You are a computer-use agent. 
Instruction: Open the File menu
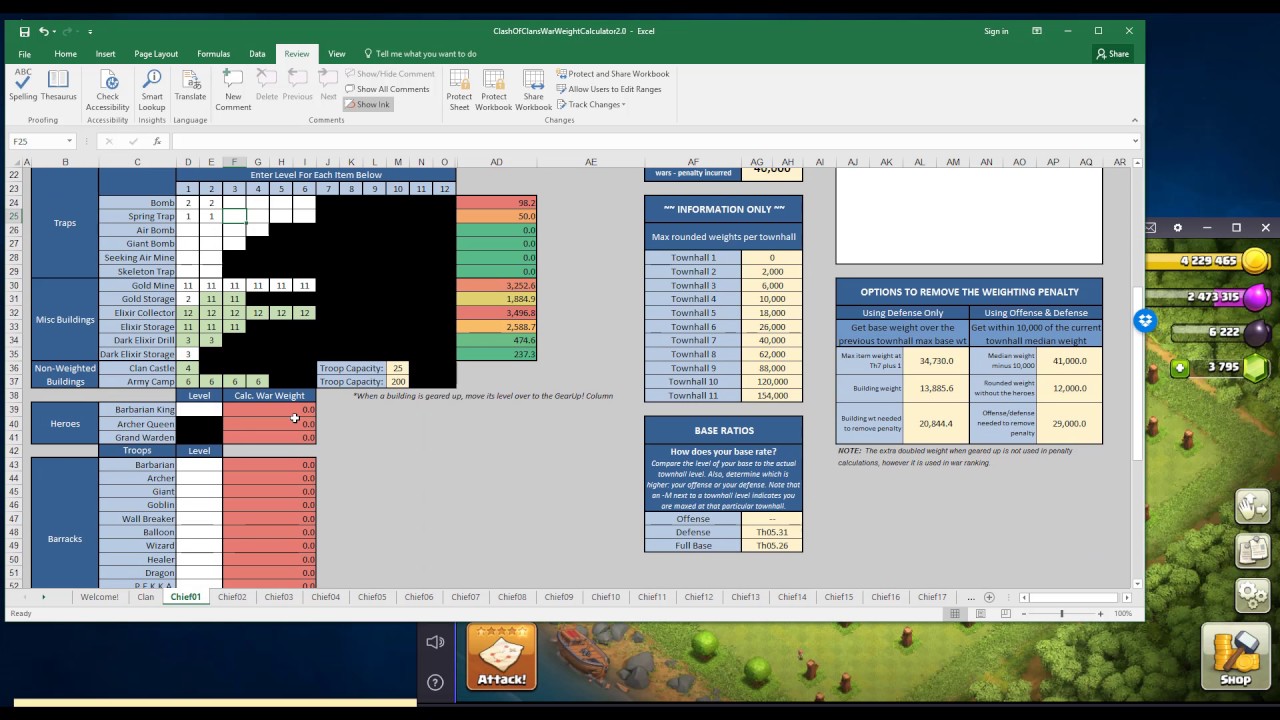tap(24, 54)
